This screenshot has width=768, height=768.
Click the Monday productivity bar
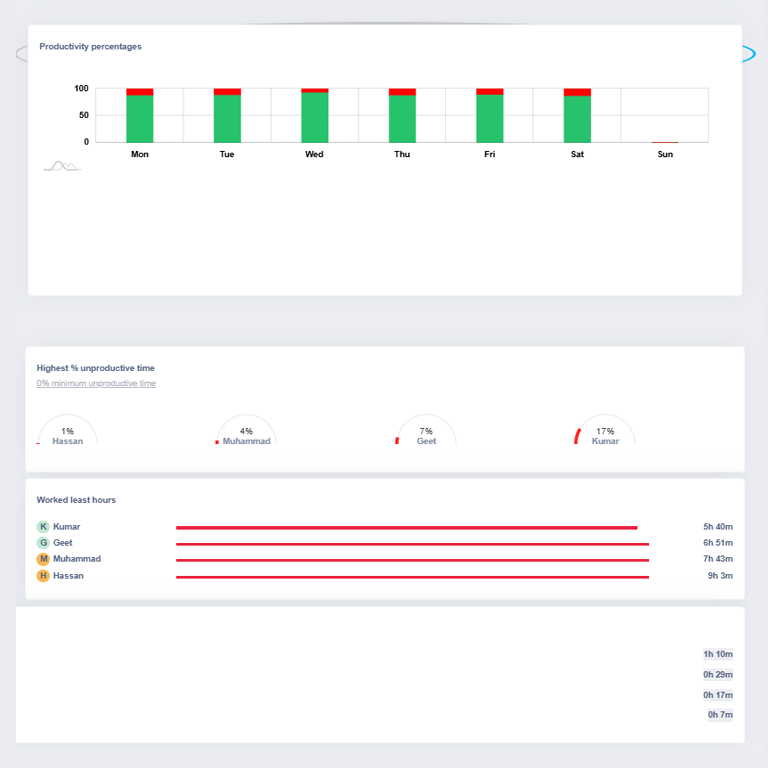140,116
